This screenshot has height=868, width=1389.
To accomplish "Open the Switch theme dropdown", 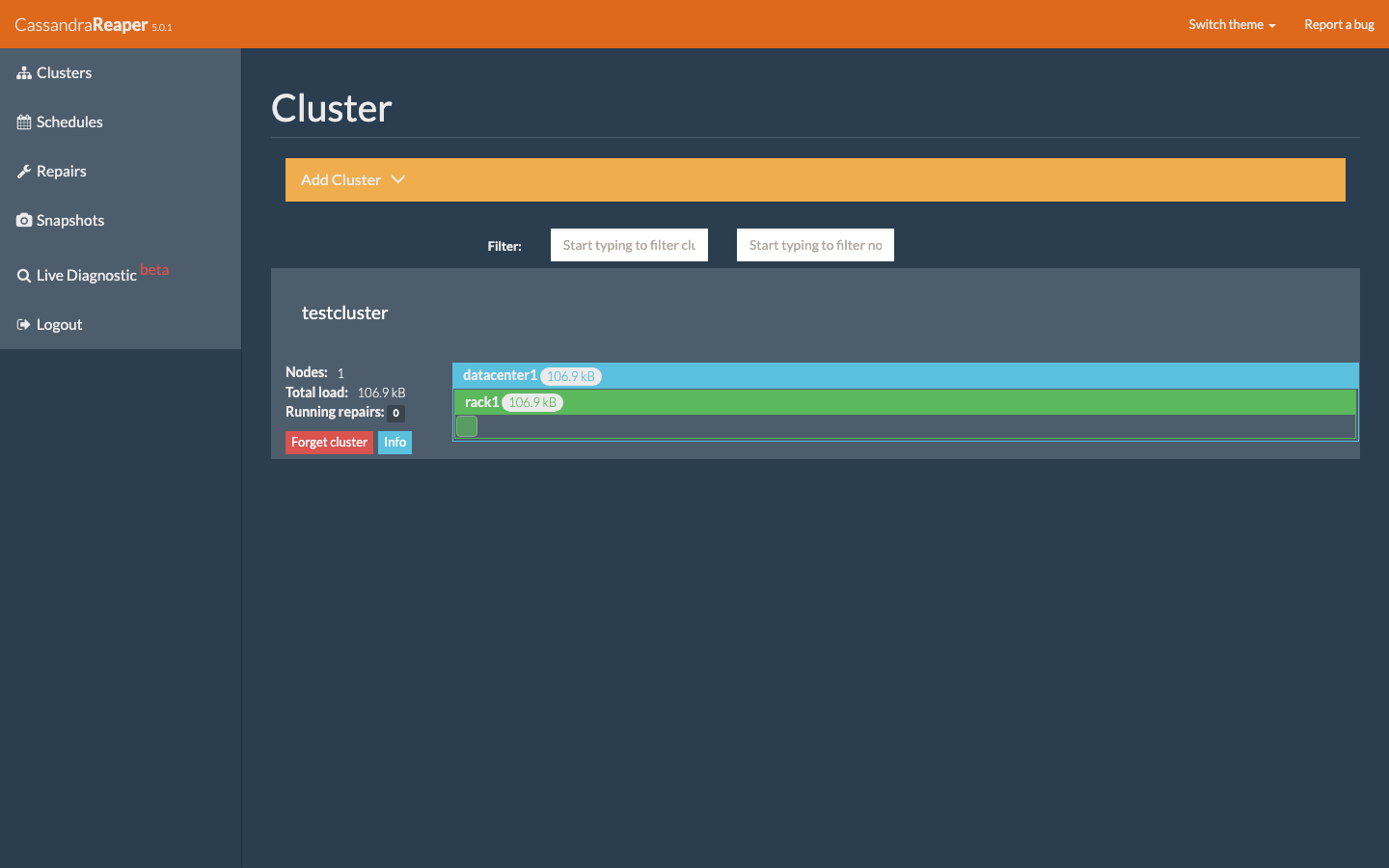I will [1232, 24].
